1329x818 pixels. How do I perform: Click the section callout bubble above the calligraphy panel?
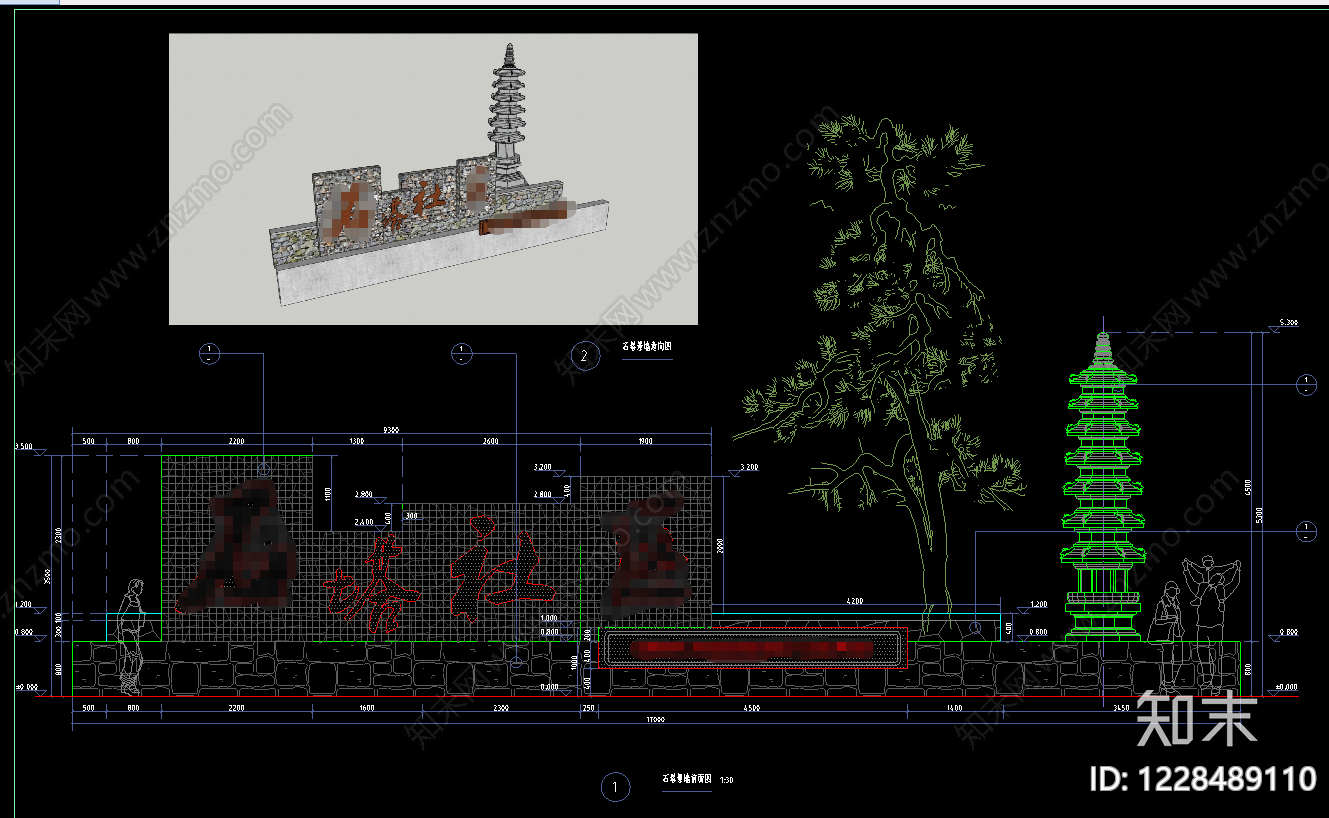461,354
